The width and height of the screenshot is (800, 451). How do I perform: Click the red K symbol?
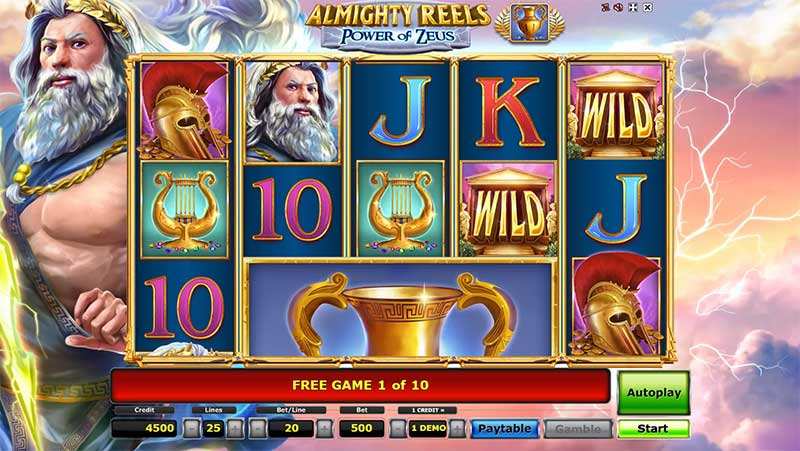pos(508,111)
